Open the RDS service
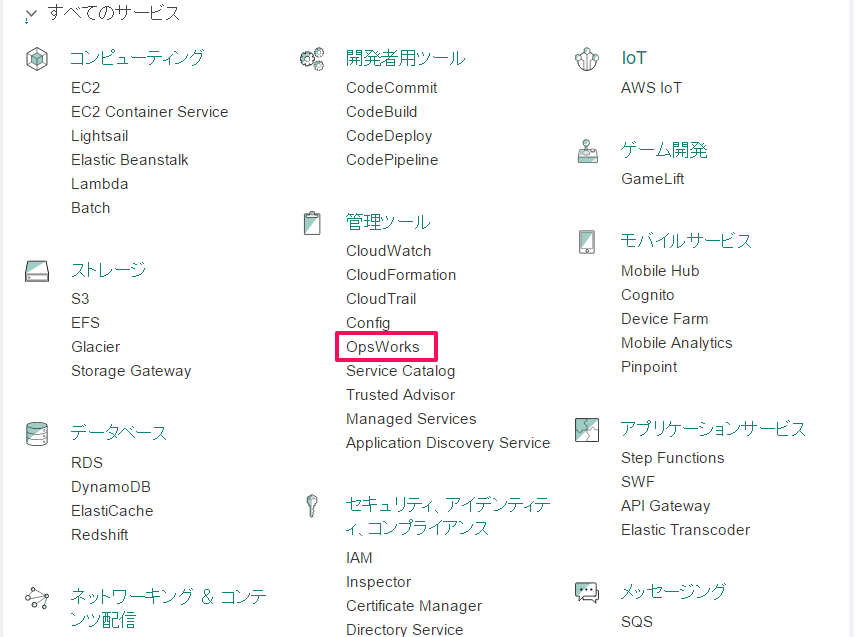Image resolution: width=855 pixels, height=637 pixels. point(87,462)
